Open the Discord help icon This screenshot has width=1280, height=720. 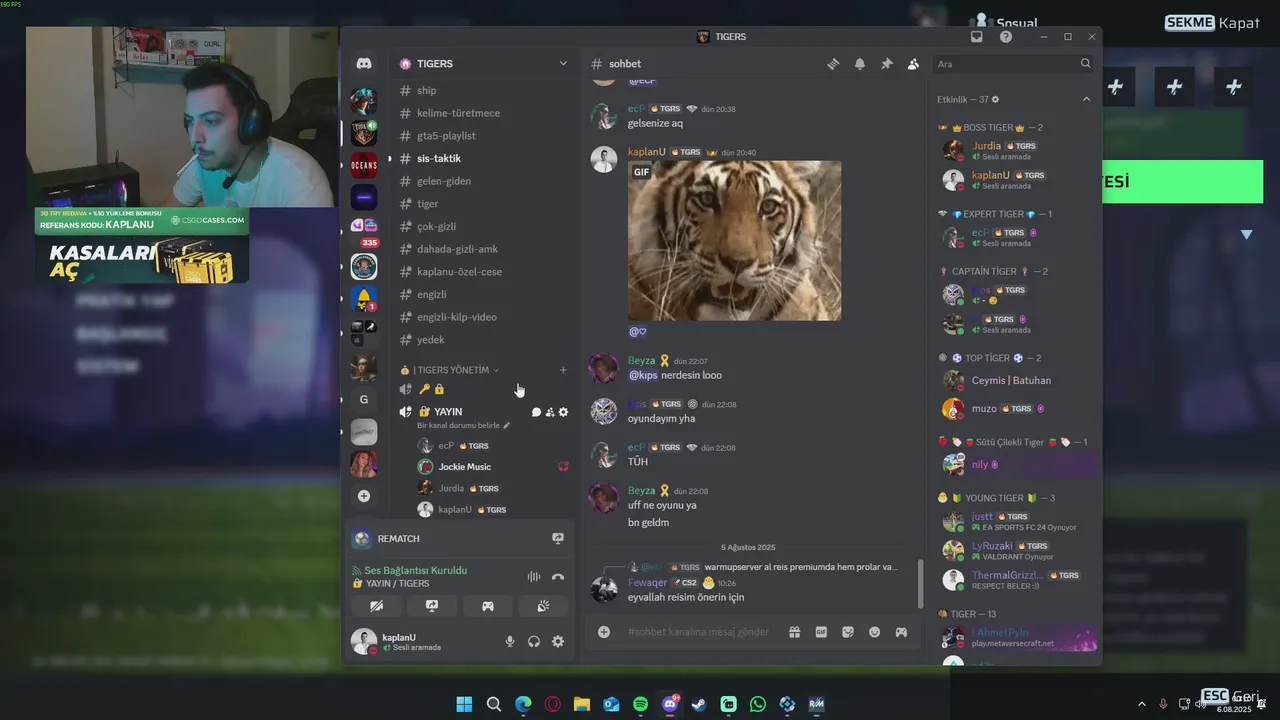tap(1006, 37)
